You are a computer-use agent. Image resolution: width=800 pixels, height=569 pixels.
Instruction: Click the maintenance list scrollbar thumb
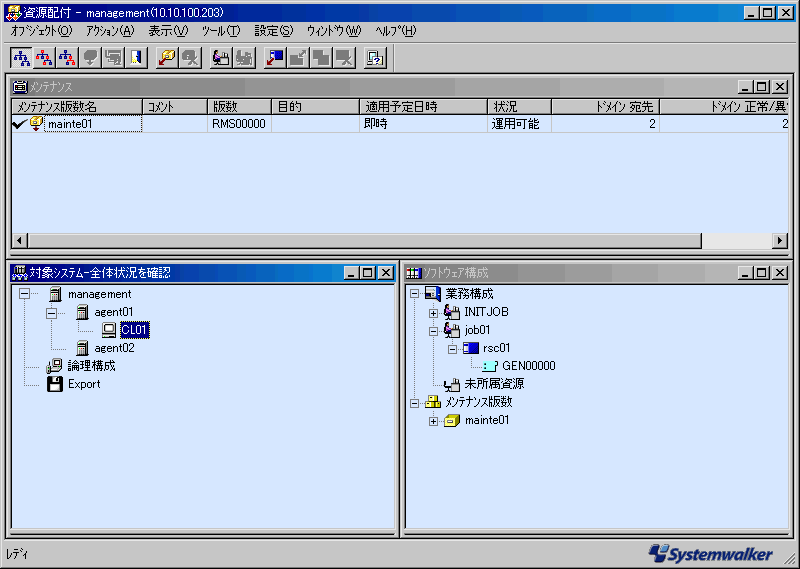[x=365, y=240]
